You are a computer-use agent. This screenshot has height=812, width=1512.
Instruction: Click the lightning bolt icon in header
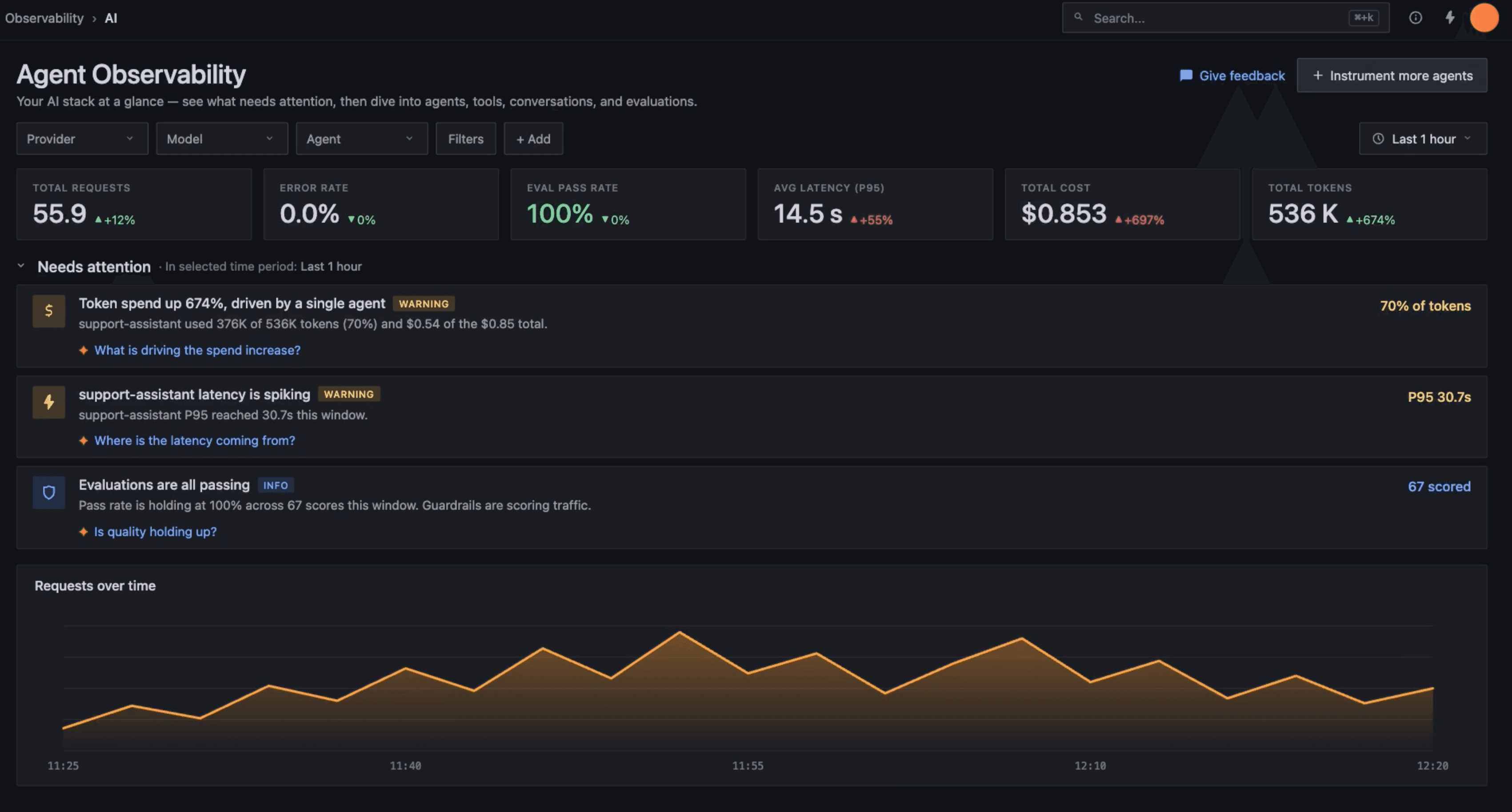coord(1449,18)
